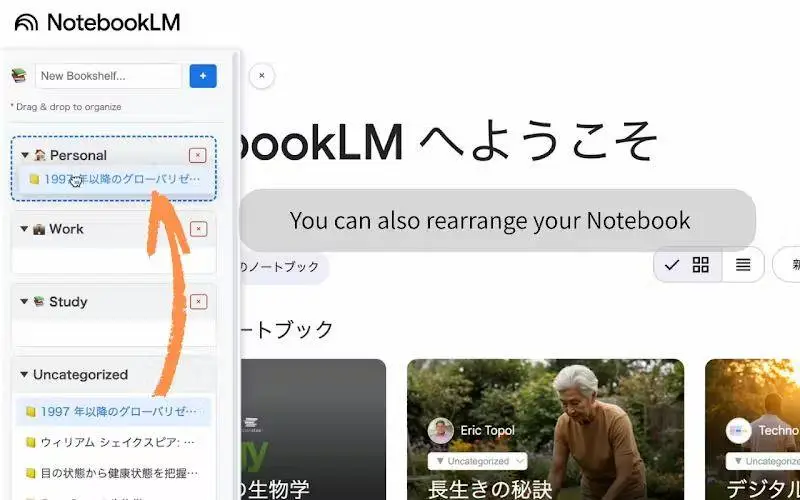Open ウィリアム シェイクスピア notebook
Screen dimensions: 800x500
tap(113, 442)
